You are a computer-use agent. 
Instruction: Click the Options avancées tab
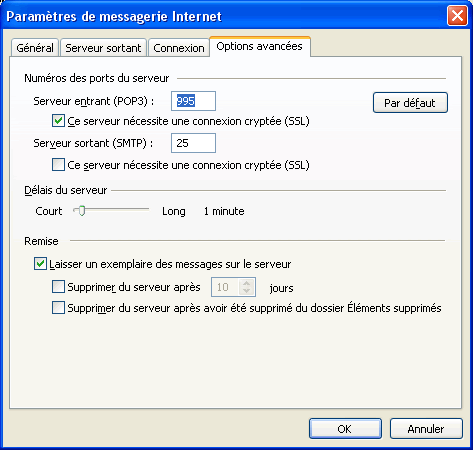(260, 46)
